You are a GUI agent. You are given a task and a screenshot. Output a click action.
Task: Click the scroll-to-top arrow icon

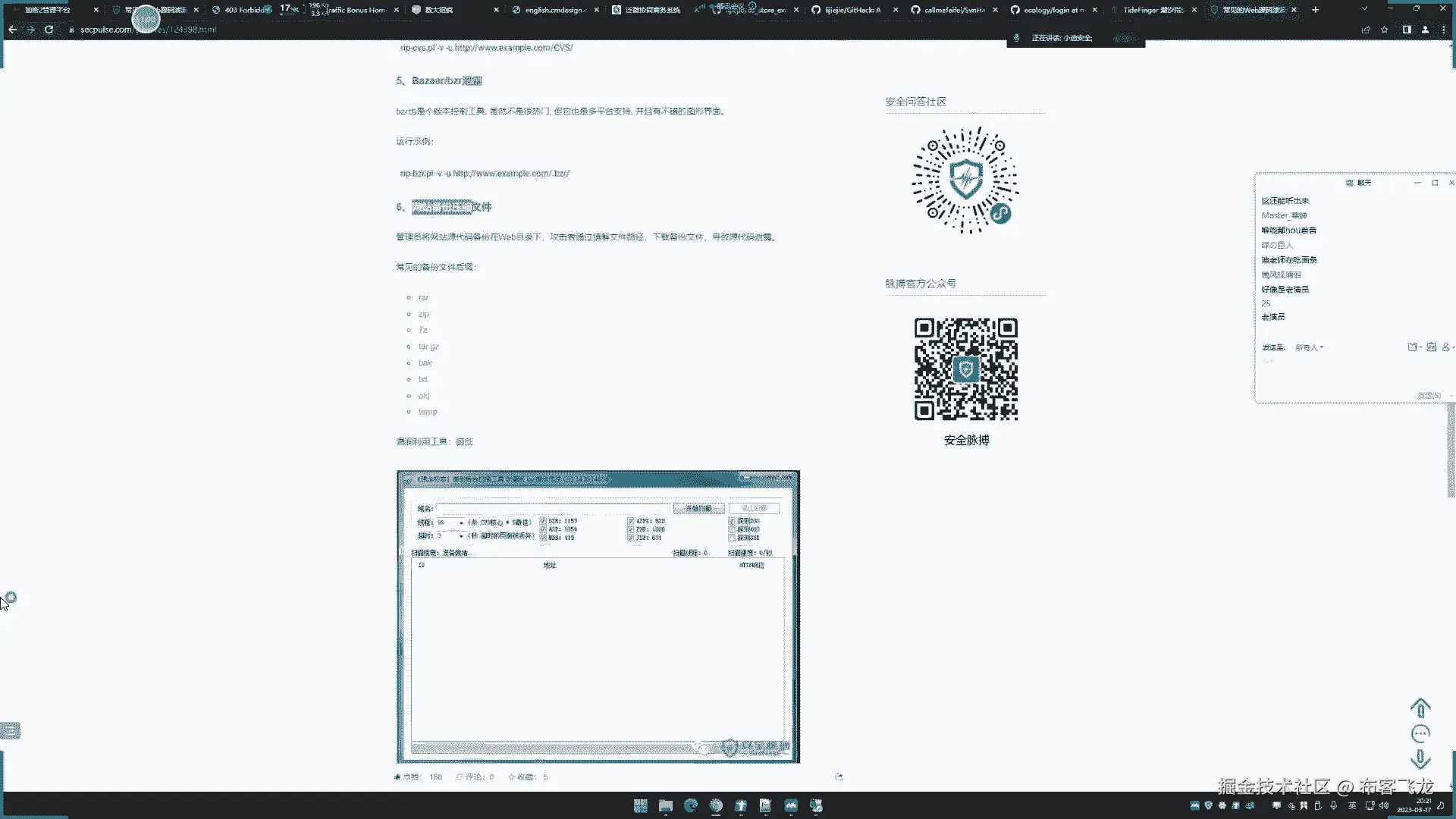1420,708
